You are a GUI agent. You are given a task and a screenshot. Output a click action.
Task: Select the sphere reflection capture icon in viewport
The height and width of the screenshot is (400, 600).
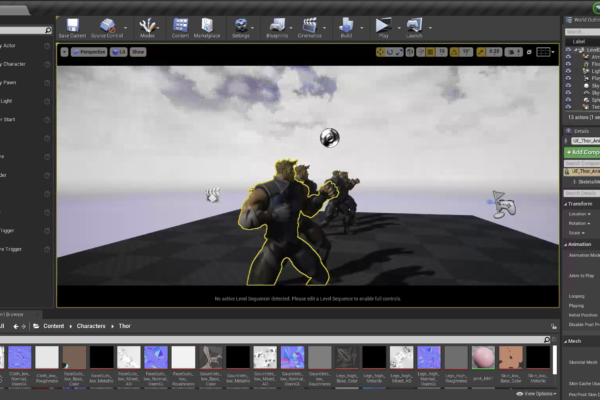pyautogui.click(x=329, y=138)
